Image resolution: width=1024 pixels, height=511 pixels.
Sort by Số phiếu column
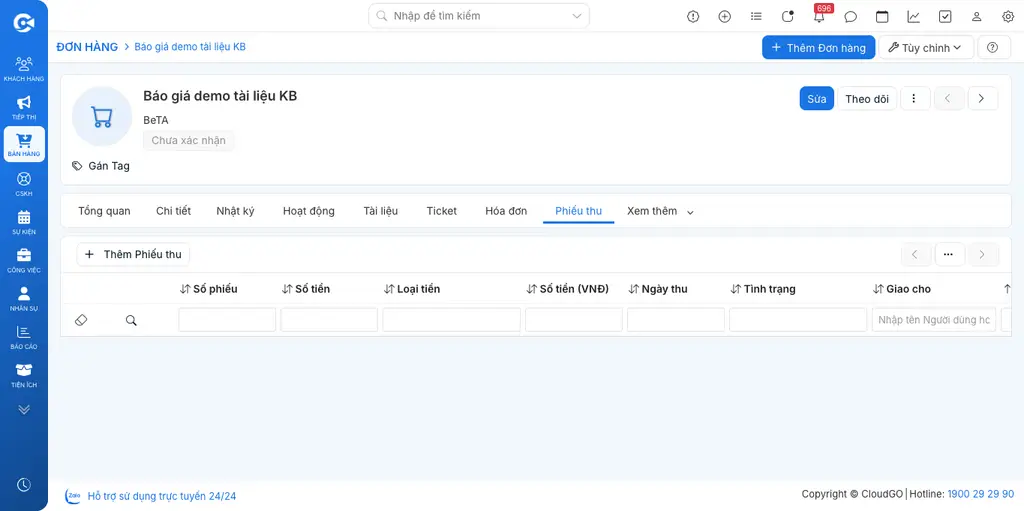pyautogui.click(x=208, y=289)
